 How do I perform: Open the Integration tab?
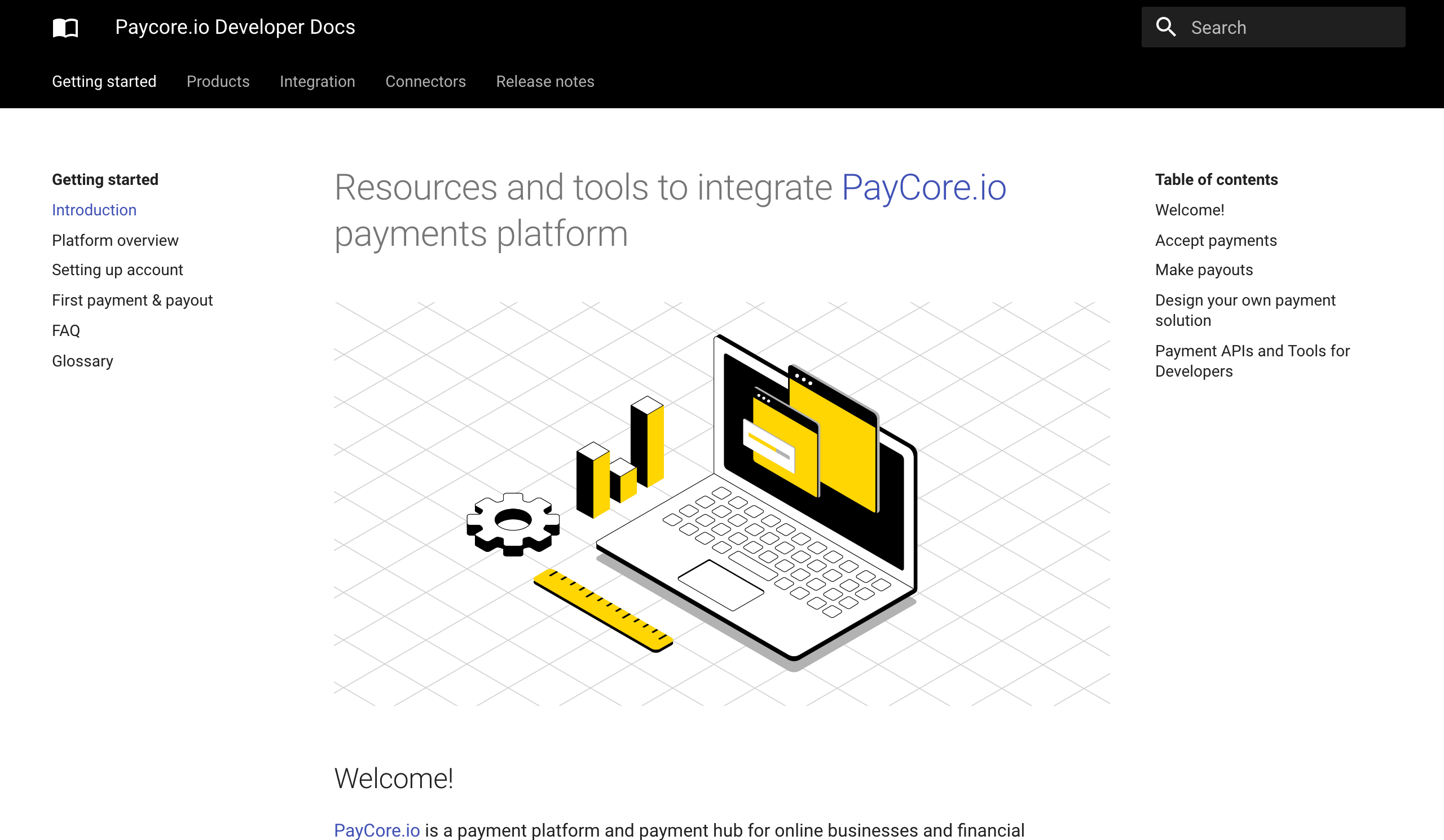(x=318, y=81)
